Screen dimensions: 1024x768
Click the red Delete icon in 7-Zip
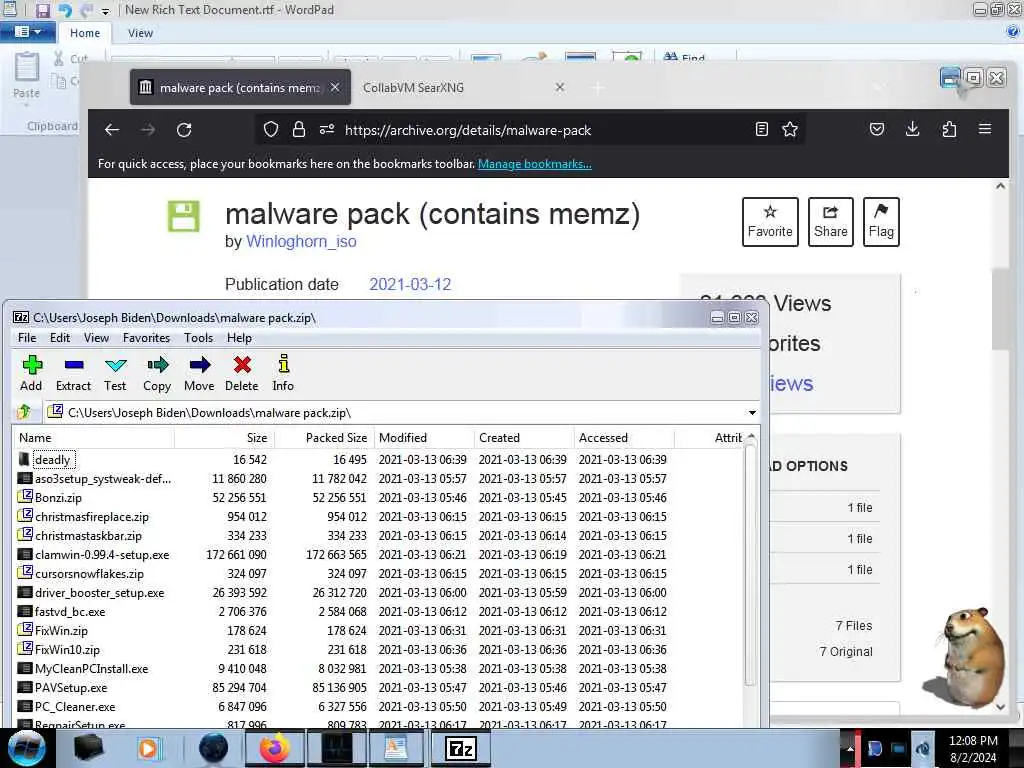(x=242, y=373)
